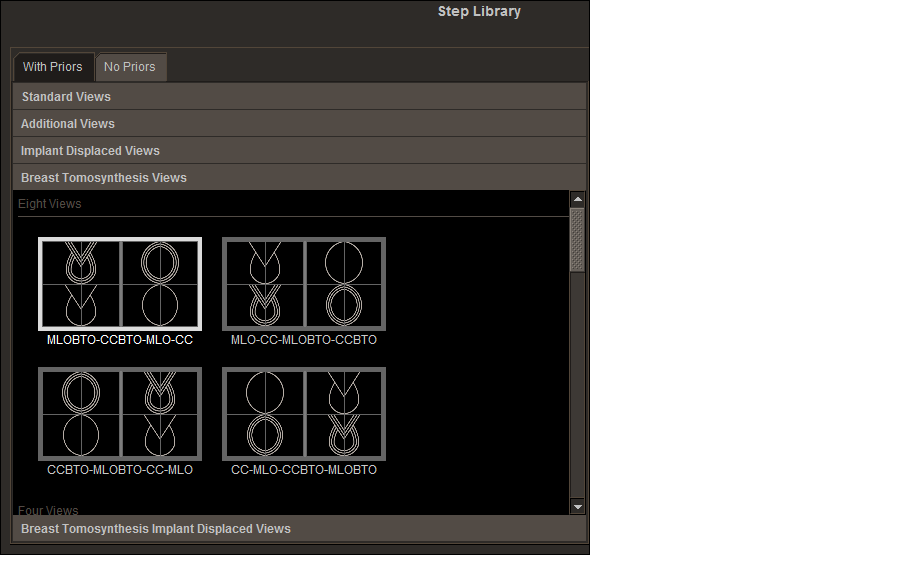Switch to the No Priors tab
The image size is (900, 565).
pyautogui.click(x=130, y=67)
